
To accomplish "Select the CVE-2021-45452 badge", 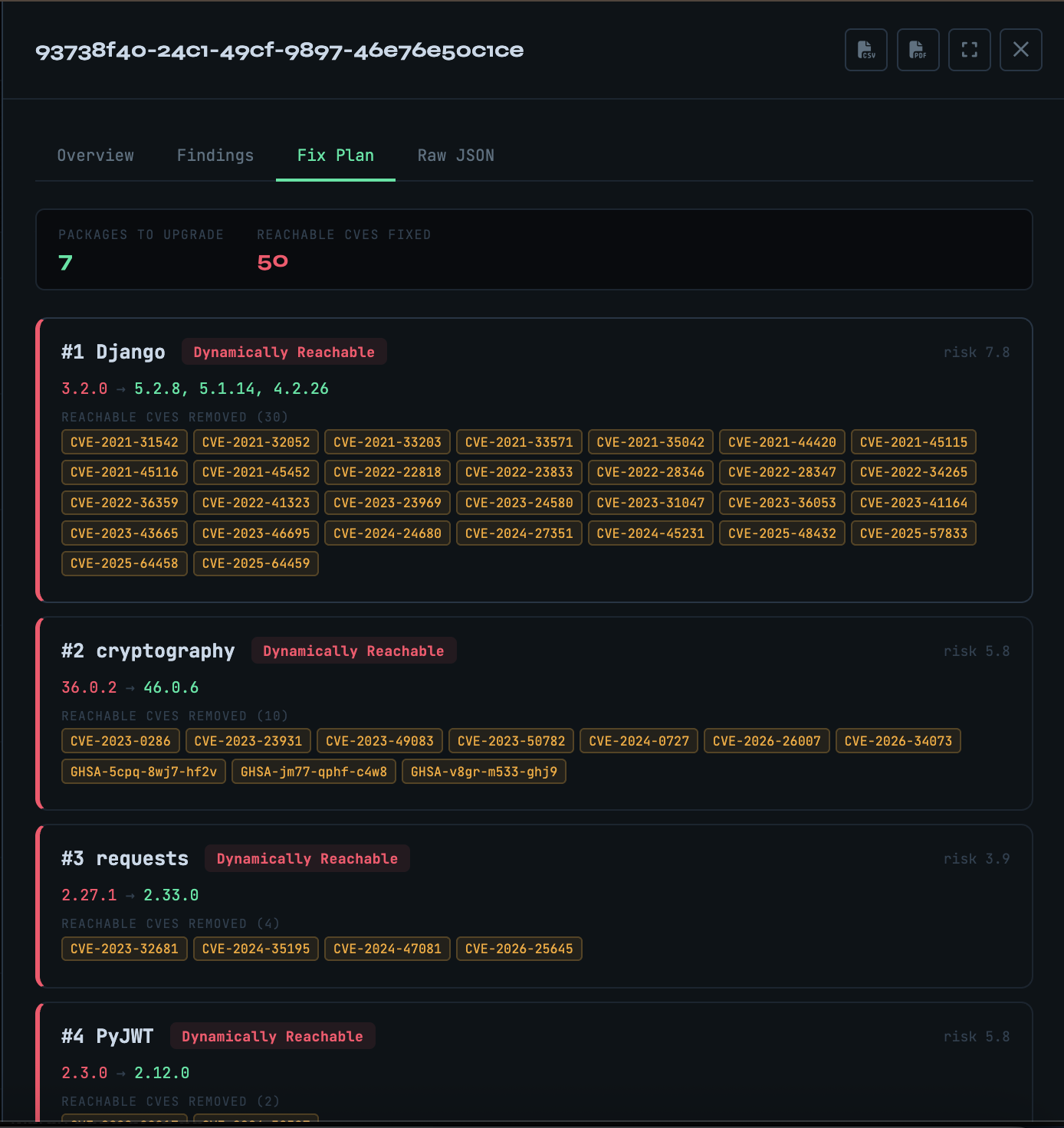I will [x=256, y=472].
